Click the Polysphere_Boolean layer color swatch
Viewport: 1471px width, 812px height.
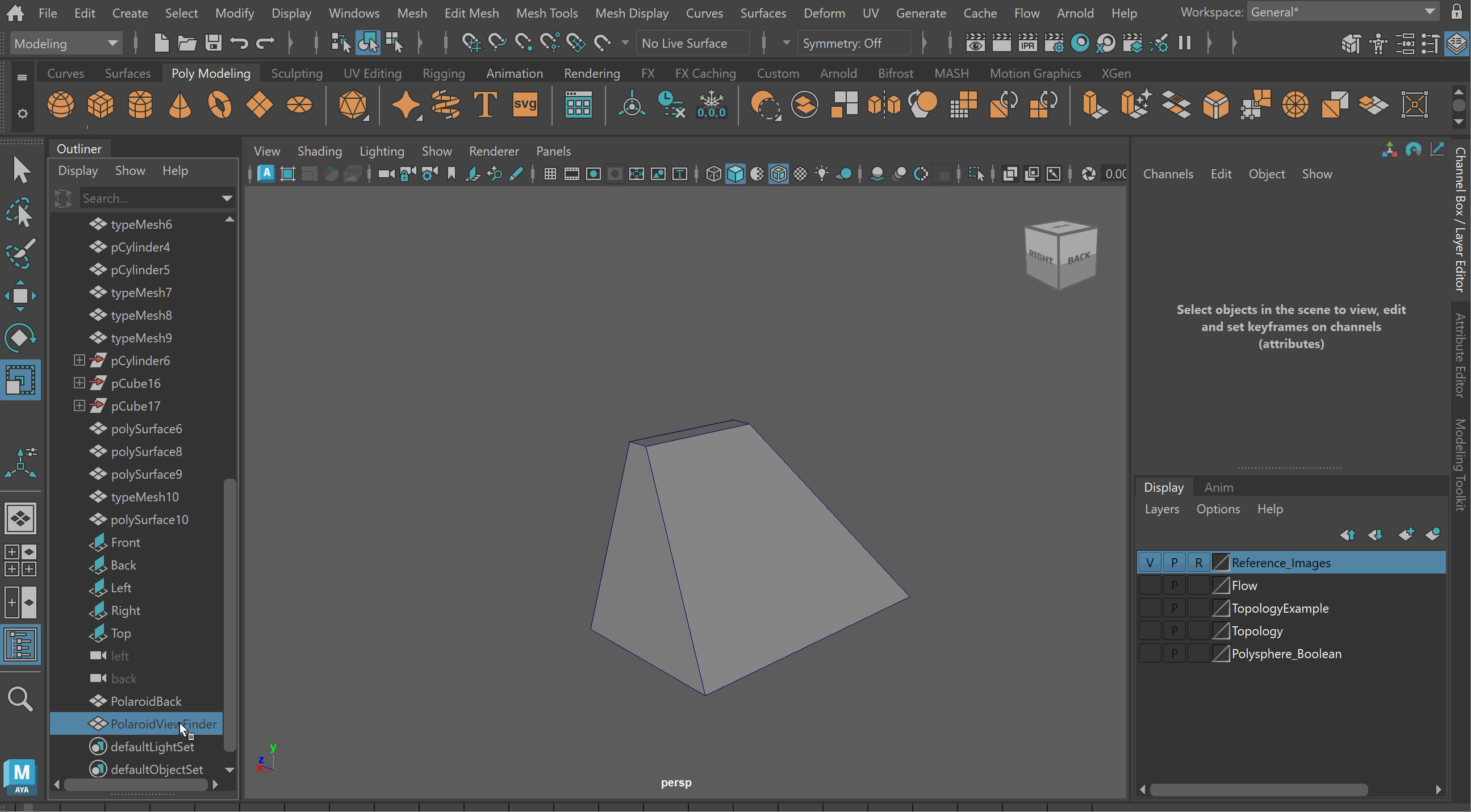(x=1221, y=654)
